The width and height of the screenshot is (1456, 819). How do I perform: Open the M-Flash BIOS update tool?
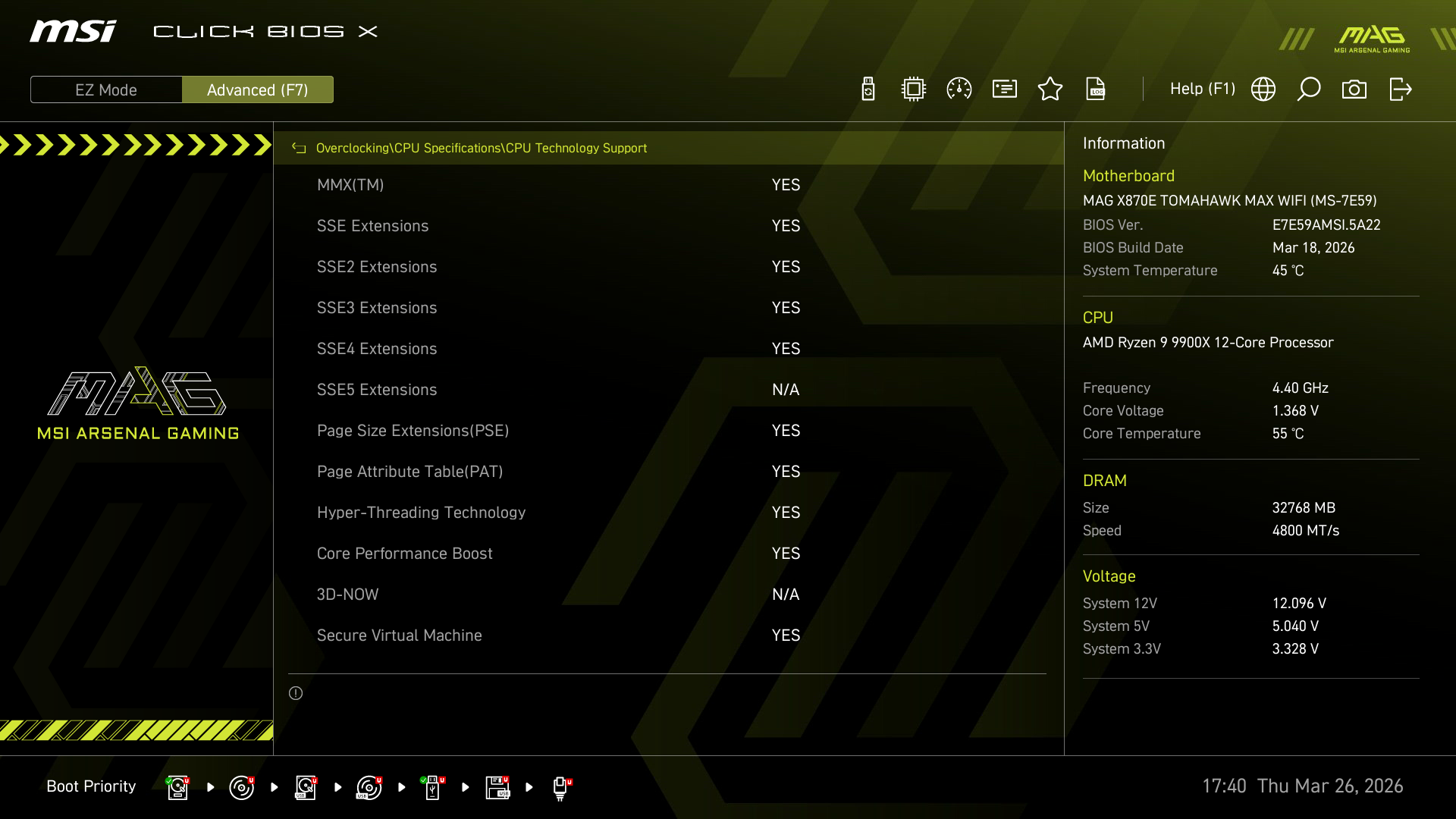click(x=868, y=89)
